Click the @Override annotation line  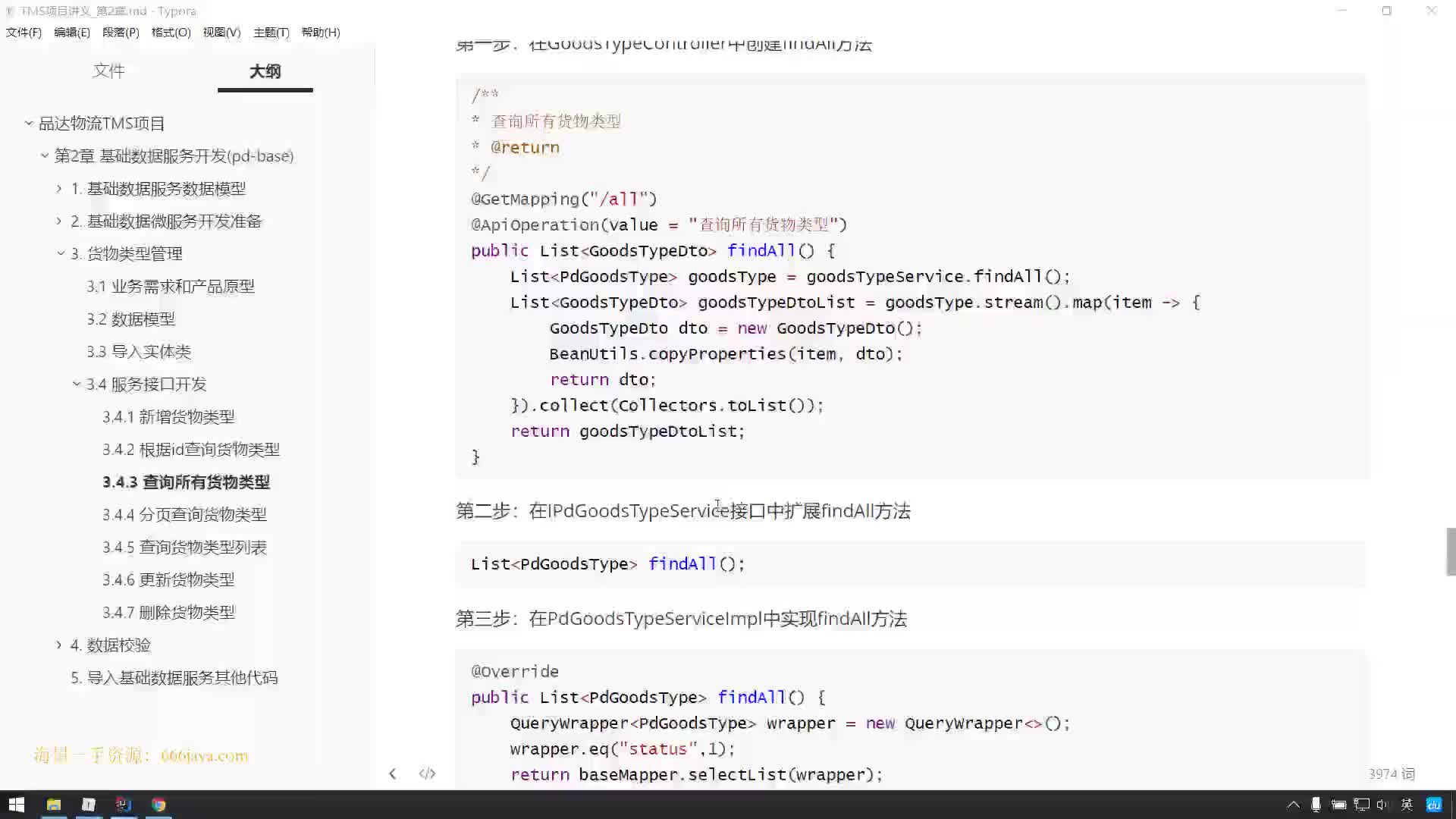[x=515, y=671]
